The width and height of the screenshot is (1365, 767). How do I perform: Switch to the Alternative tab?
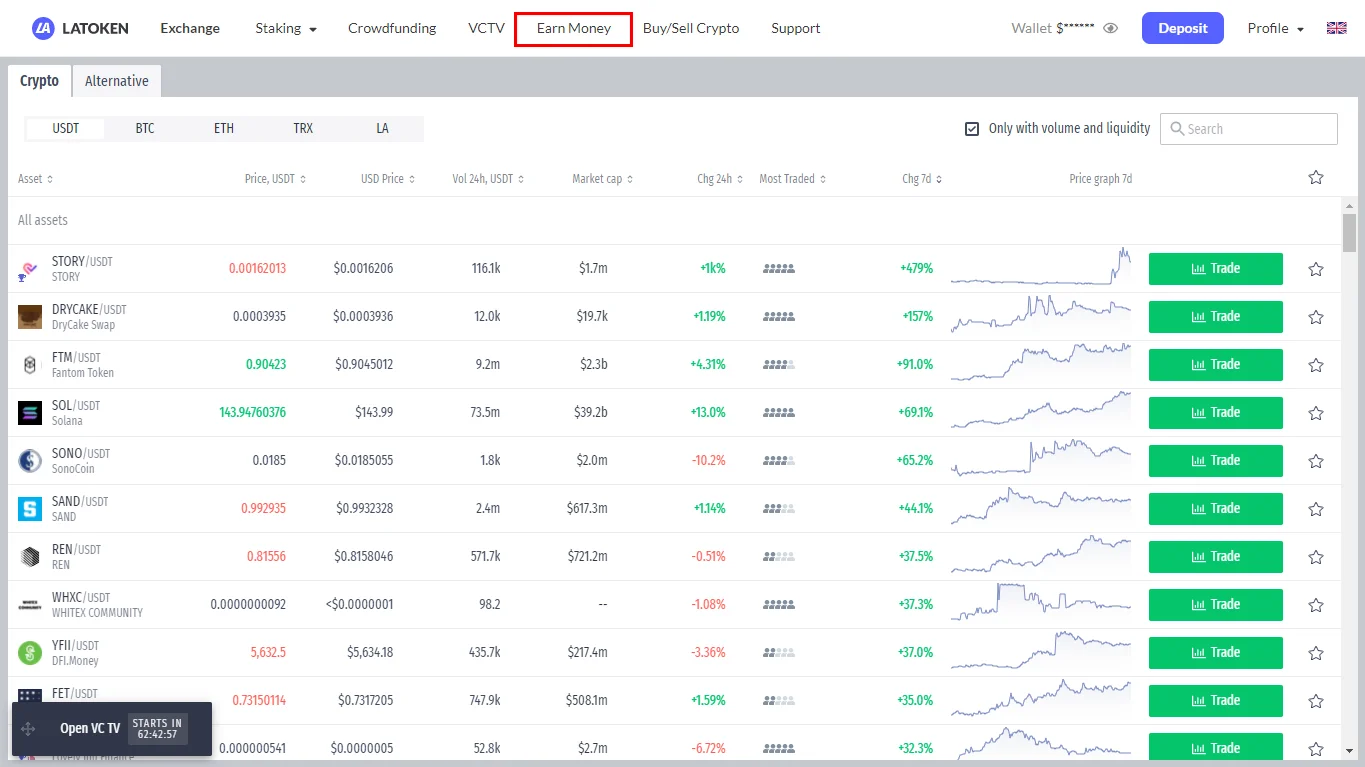(117, 81)
